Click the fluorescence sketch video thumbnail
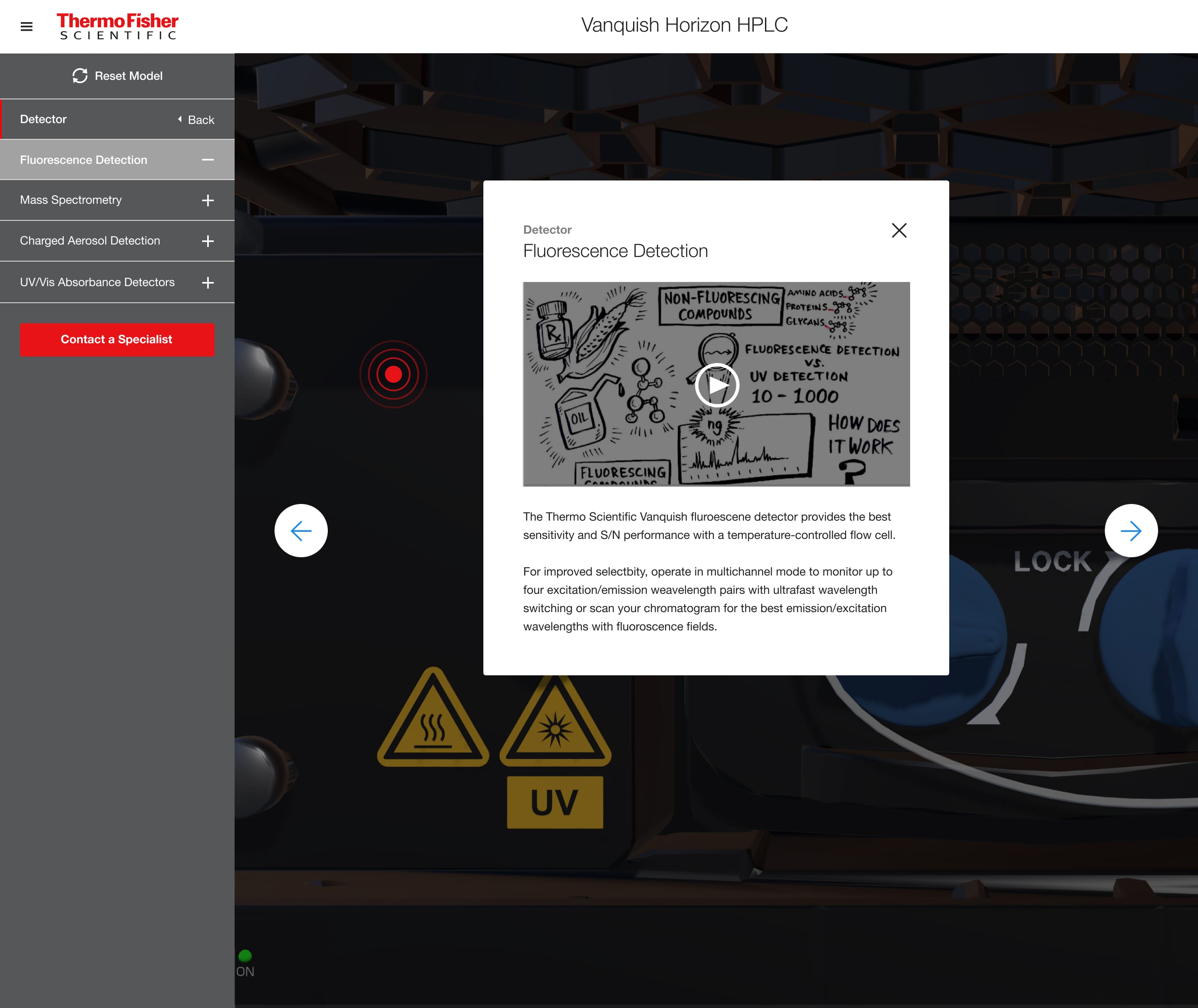The image size is (1198, 1008). tap(716, 384)
